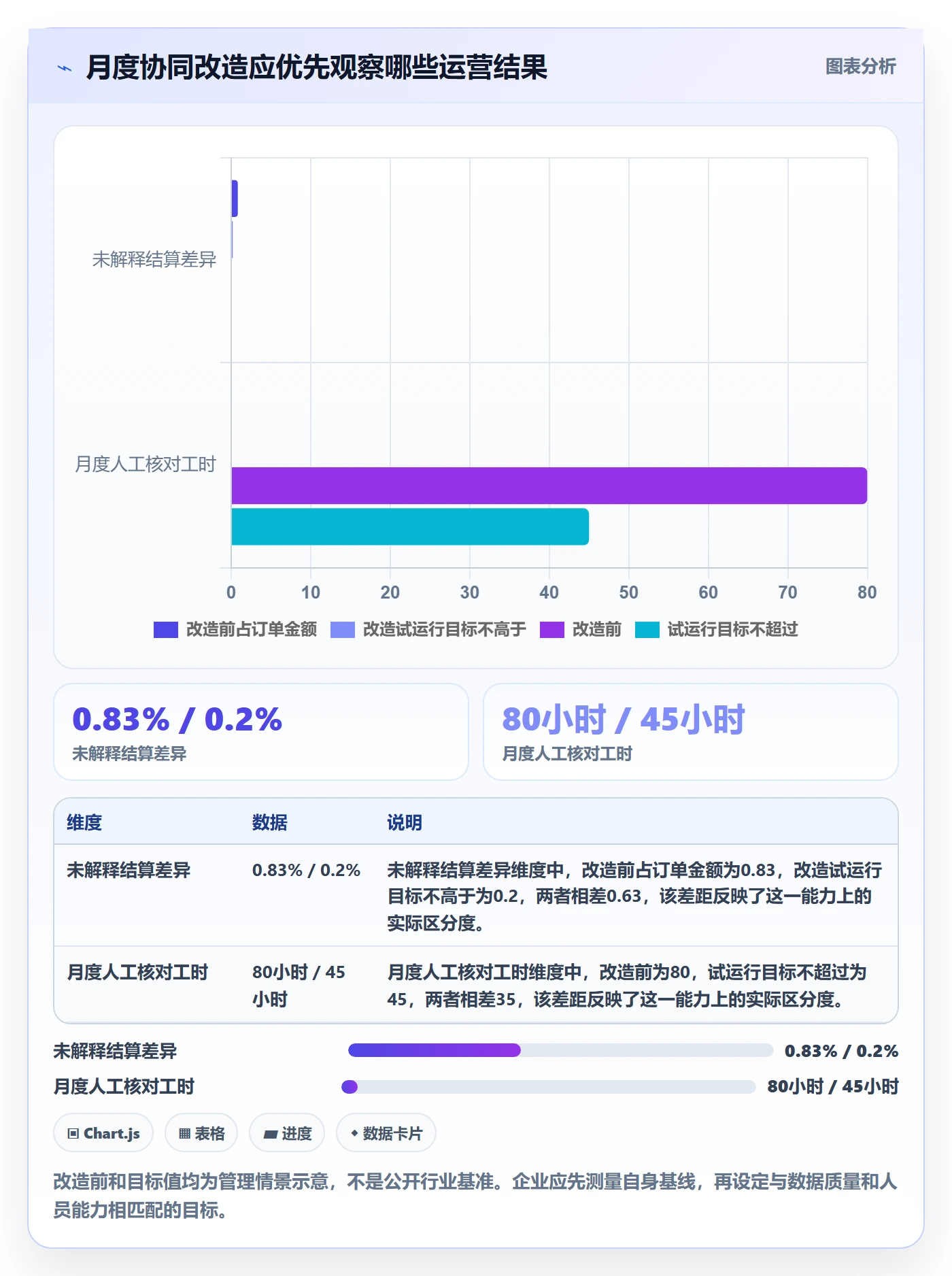This screenshot has width=952, height=1276.
Task: Hide the purple 改造前 legend series
Action: 552,630
